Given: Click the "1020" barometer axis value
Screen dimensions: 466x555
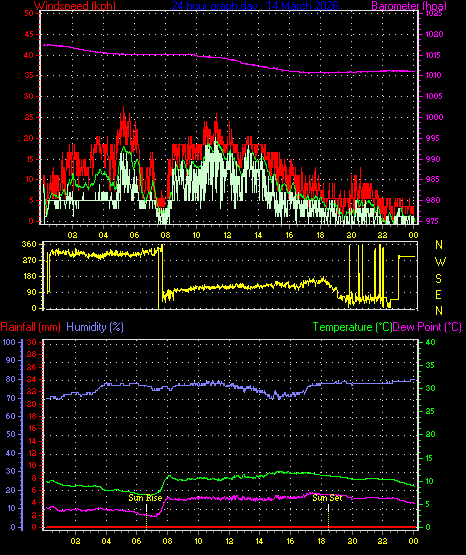Looking at the screenshot, I should point(434,34).
